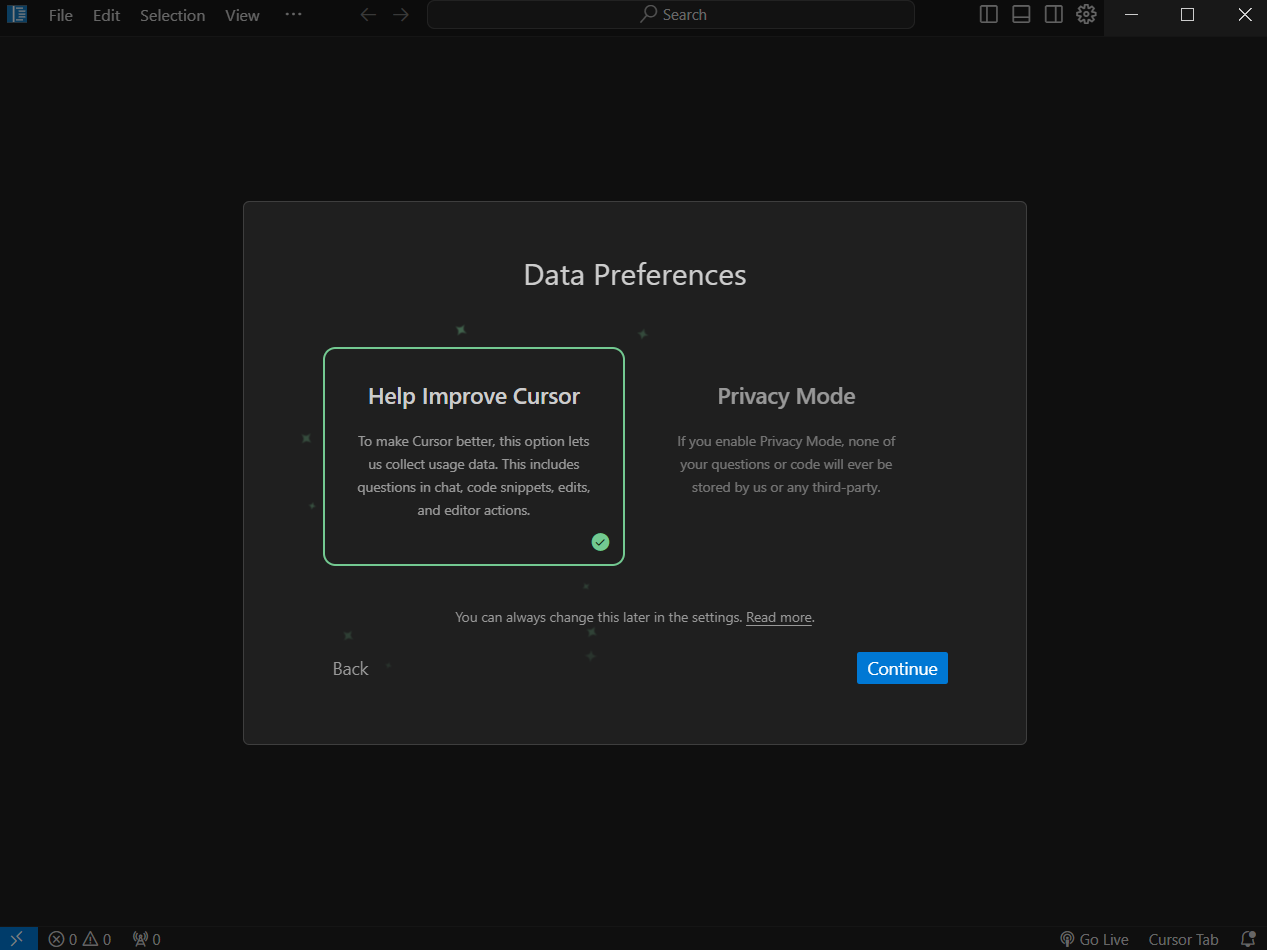This screenshot has height=950, width=1267.
Task: Toggle the primary sidebar layout icon
Action: (989, 15)
